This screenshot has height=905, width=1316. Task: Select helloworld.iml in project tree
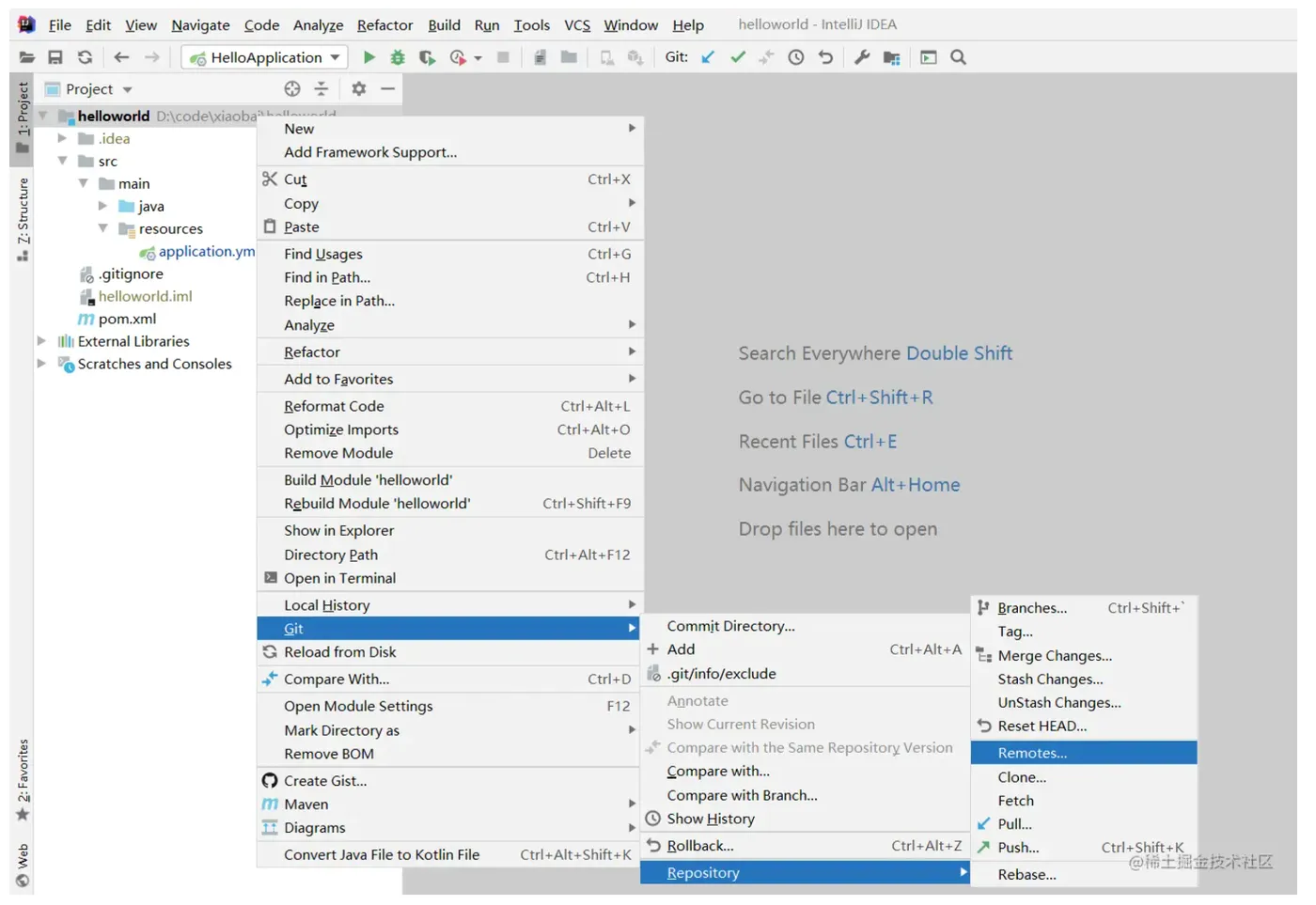(145, 296)
